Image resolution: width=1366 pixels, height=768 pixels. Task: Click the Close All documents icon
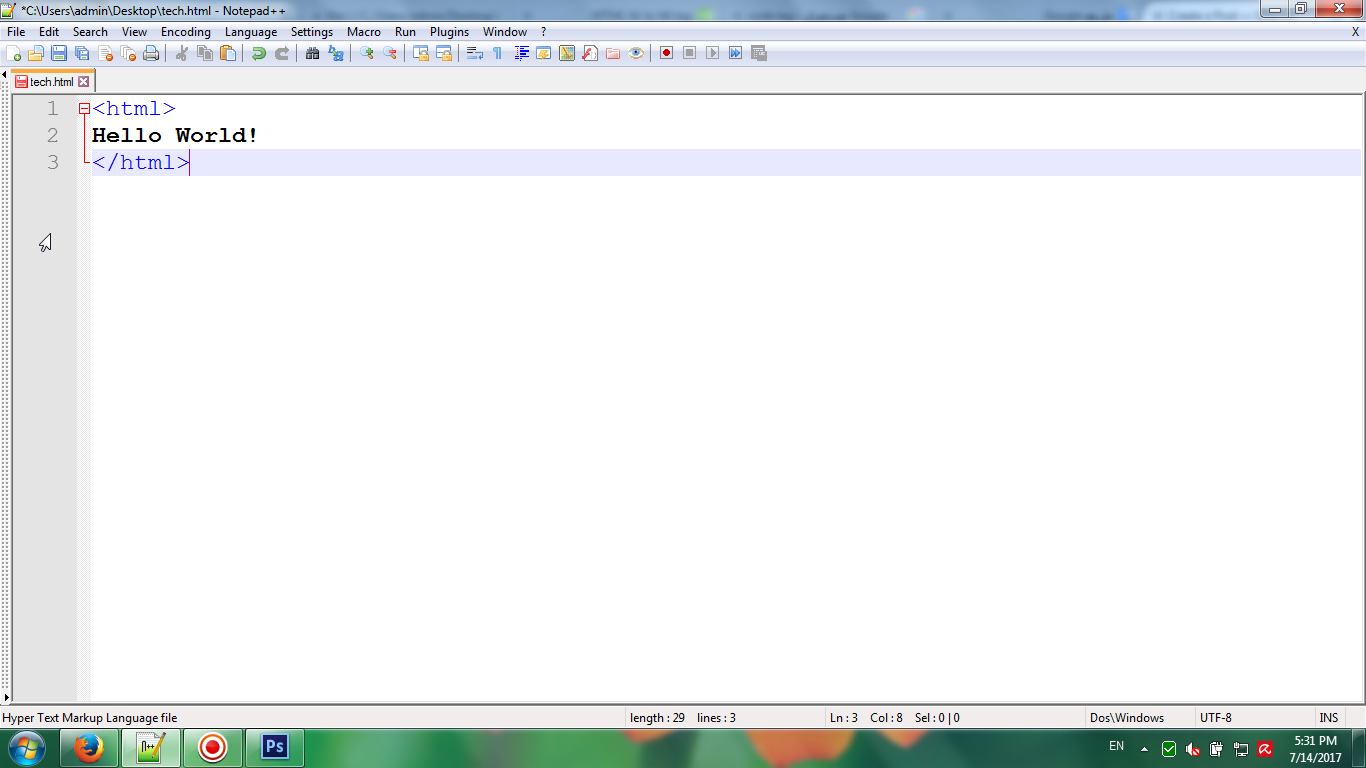click(x=128, y=53)
